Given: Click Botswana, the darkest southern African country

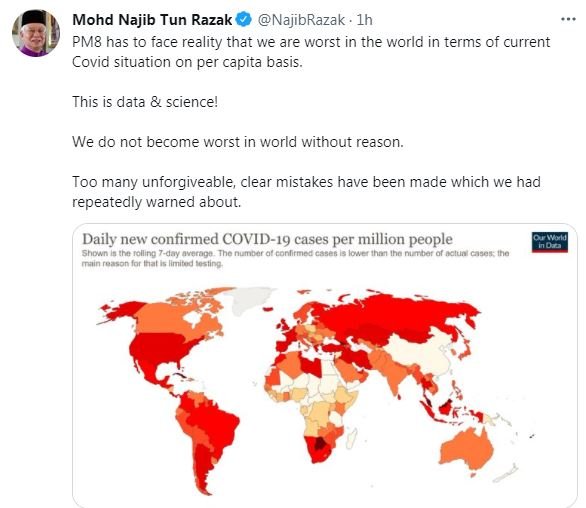Looking at the screenshot, I should click(321, 444).
